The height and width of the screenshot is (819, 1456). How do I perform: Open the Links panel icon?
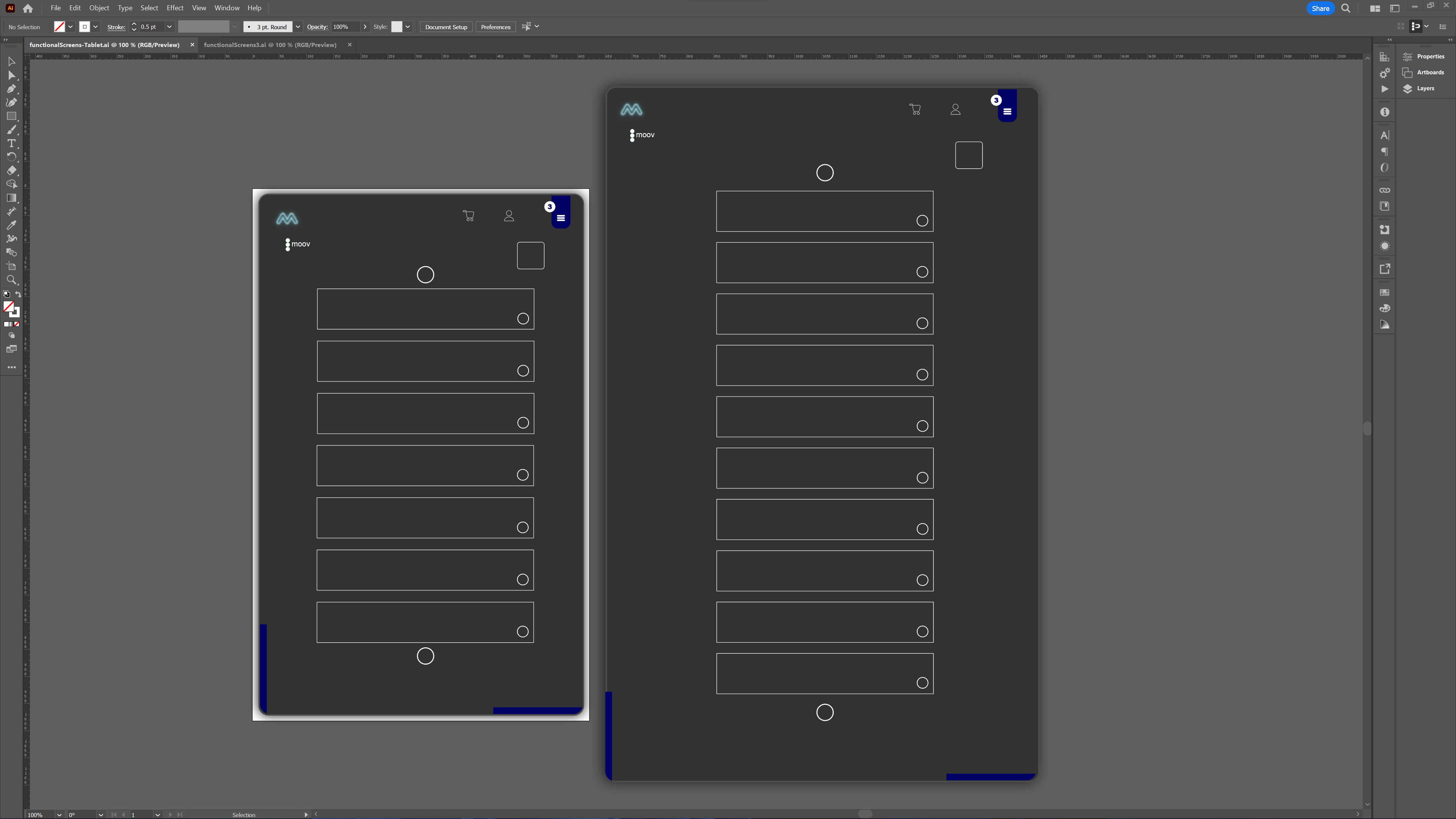[1384, 190]
